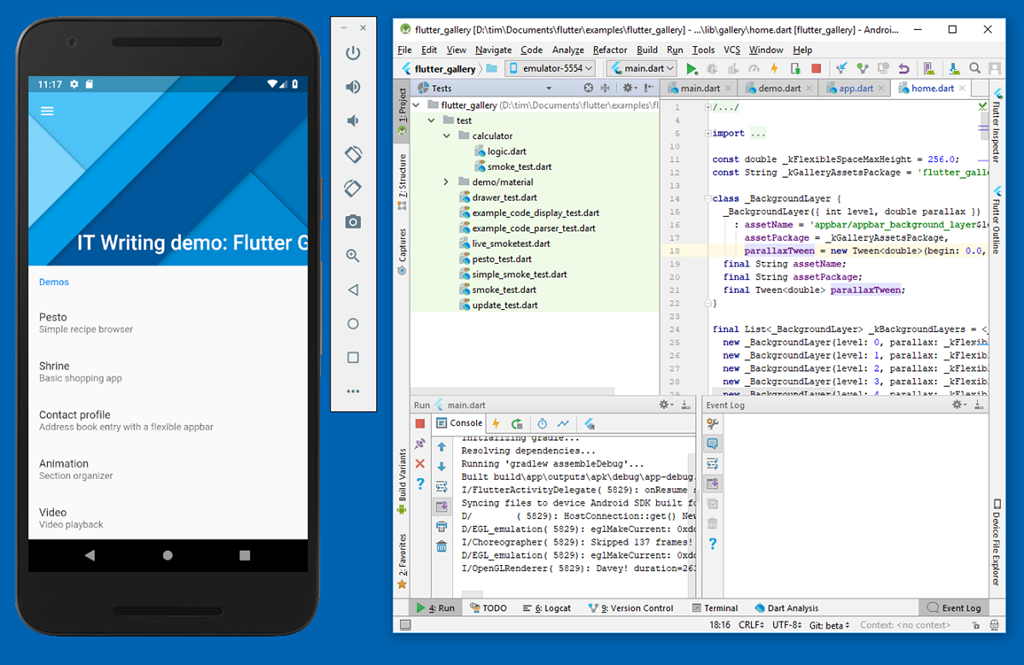The height and width of the screenshot is (665, 1024).
Task: Open the Git: beta branch selector
Action: (829, 625)
